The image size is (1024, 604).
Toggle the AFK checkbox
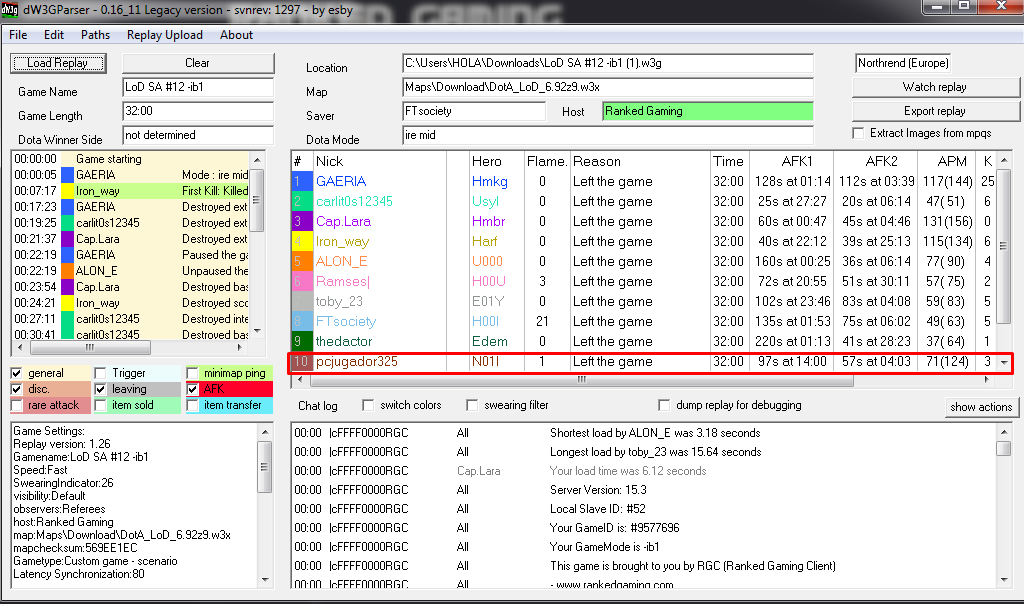click(x=192, y=389)
